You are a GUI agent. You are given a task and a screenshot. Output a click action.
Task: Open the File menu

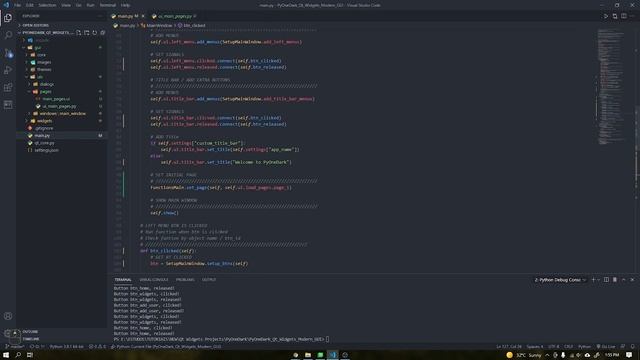coord(18,5)
